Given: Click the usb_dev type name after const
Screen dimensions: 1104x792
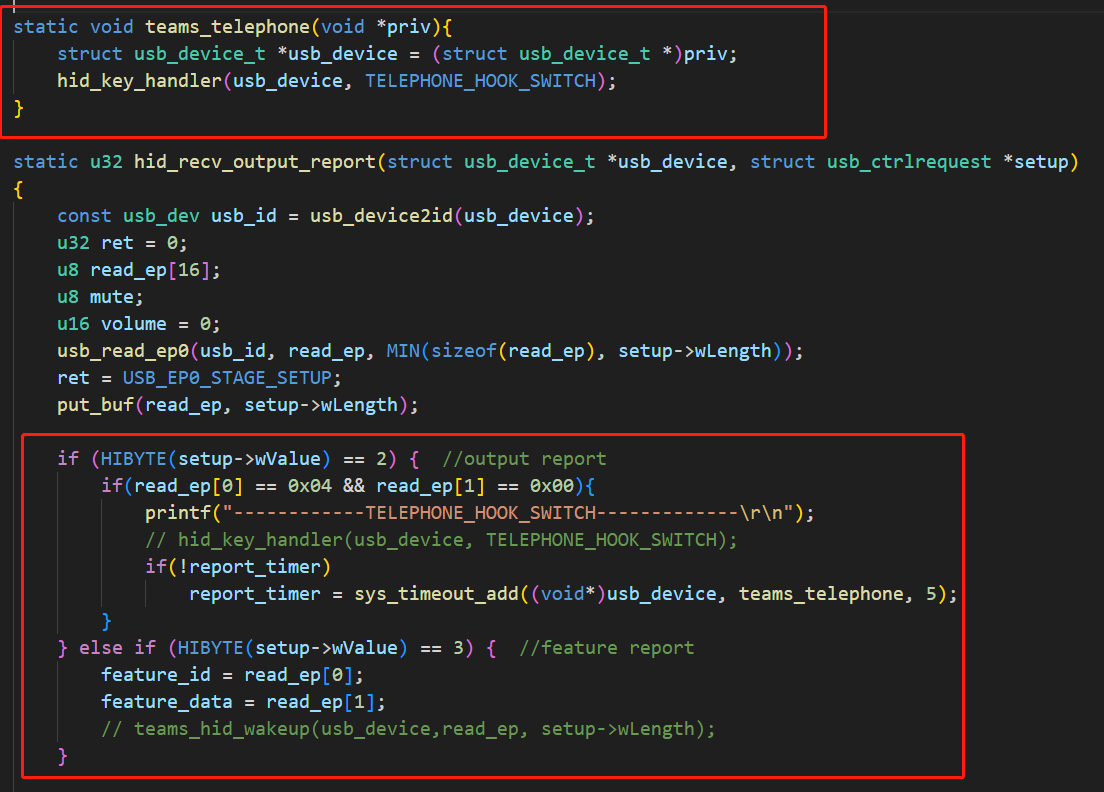Looking at the screenshot, I should (161, 216).
